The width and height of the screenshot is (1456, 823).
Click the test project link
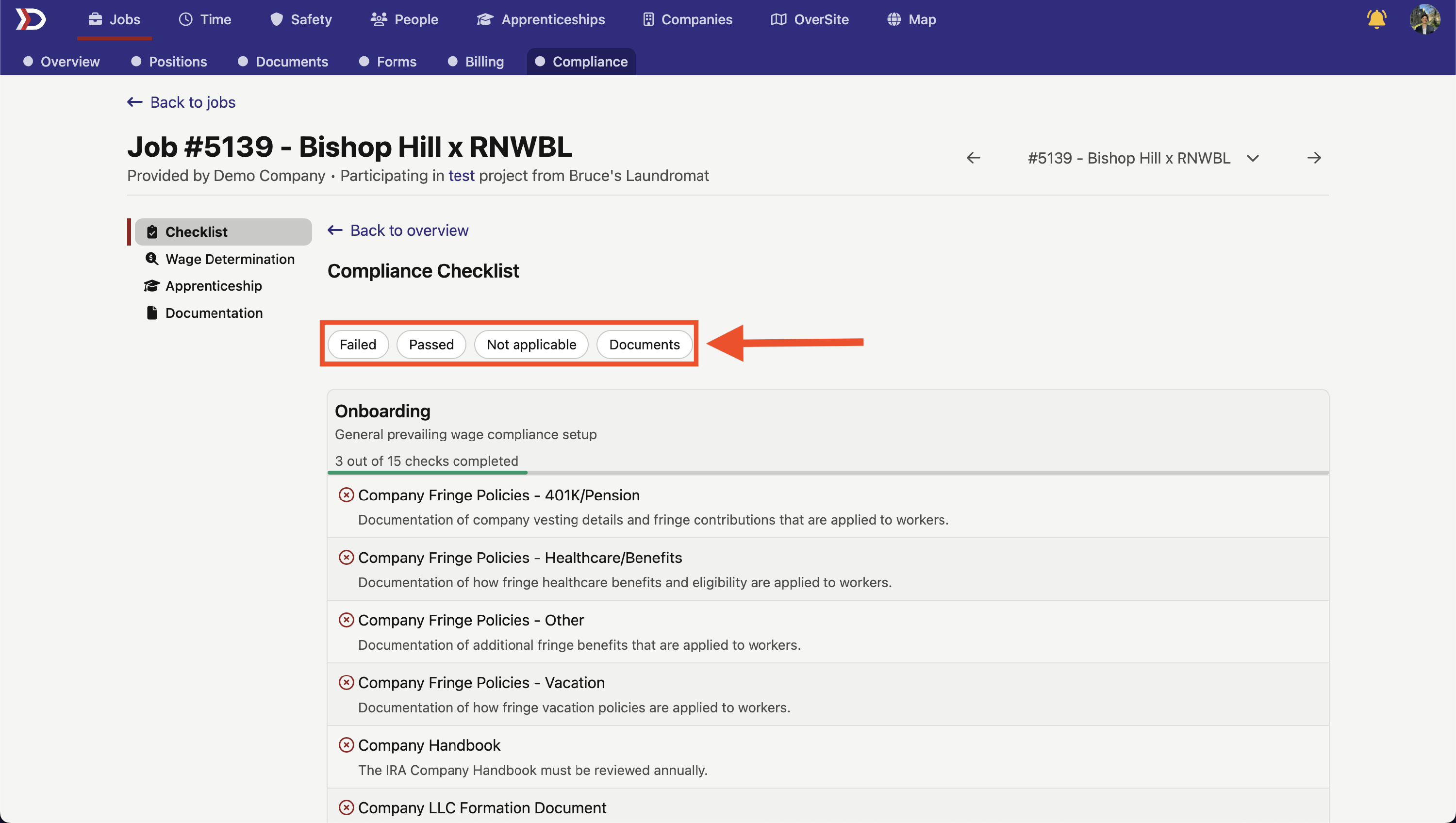pos(461,176)
